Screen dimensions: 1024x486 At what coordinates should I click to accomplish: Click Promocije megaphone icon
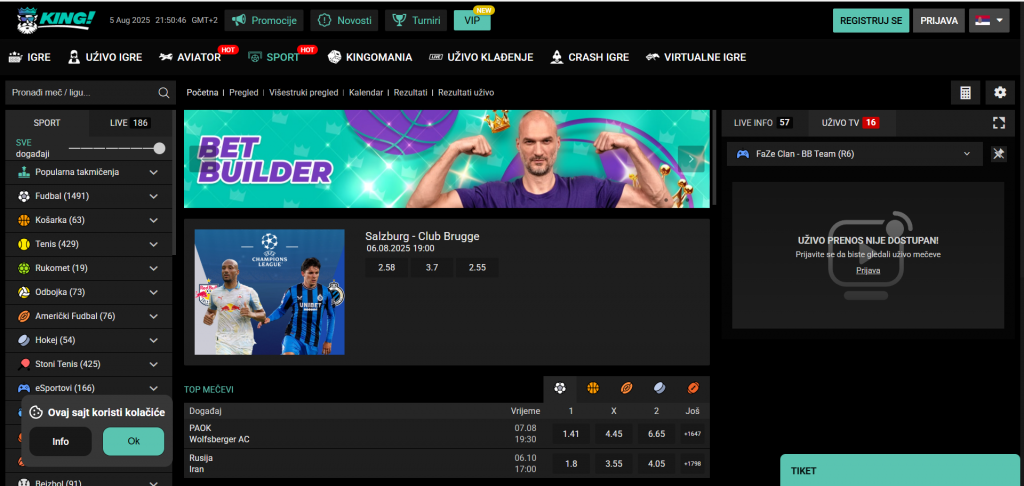(x=239, y=20)
